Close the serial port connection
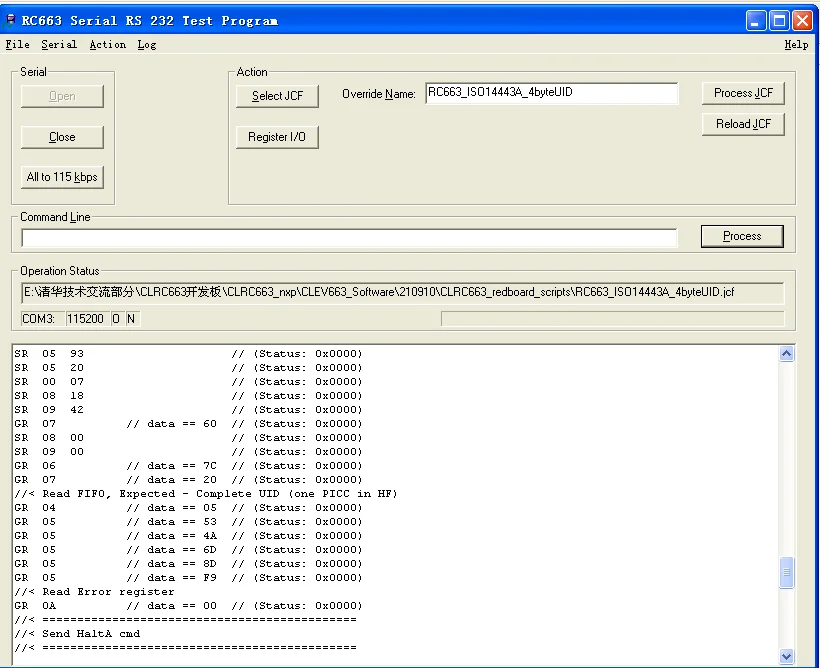820x668 pixels. click(62, 137)
